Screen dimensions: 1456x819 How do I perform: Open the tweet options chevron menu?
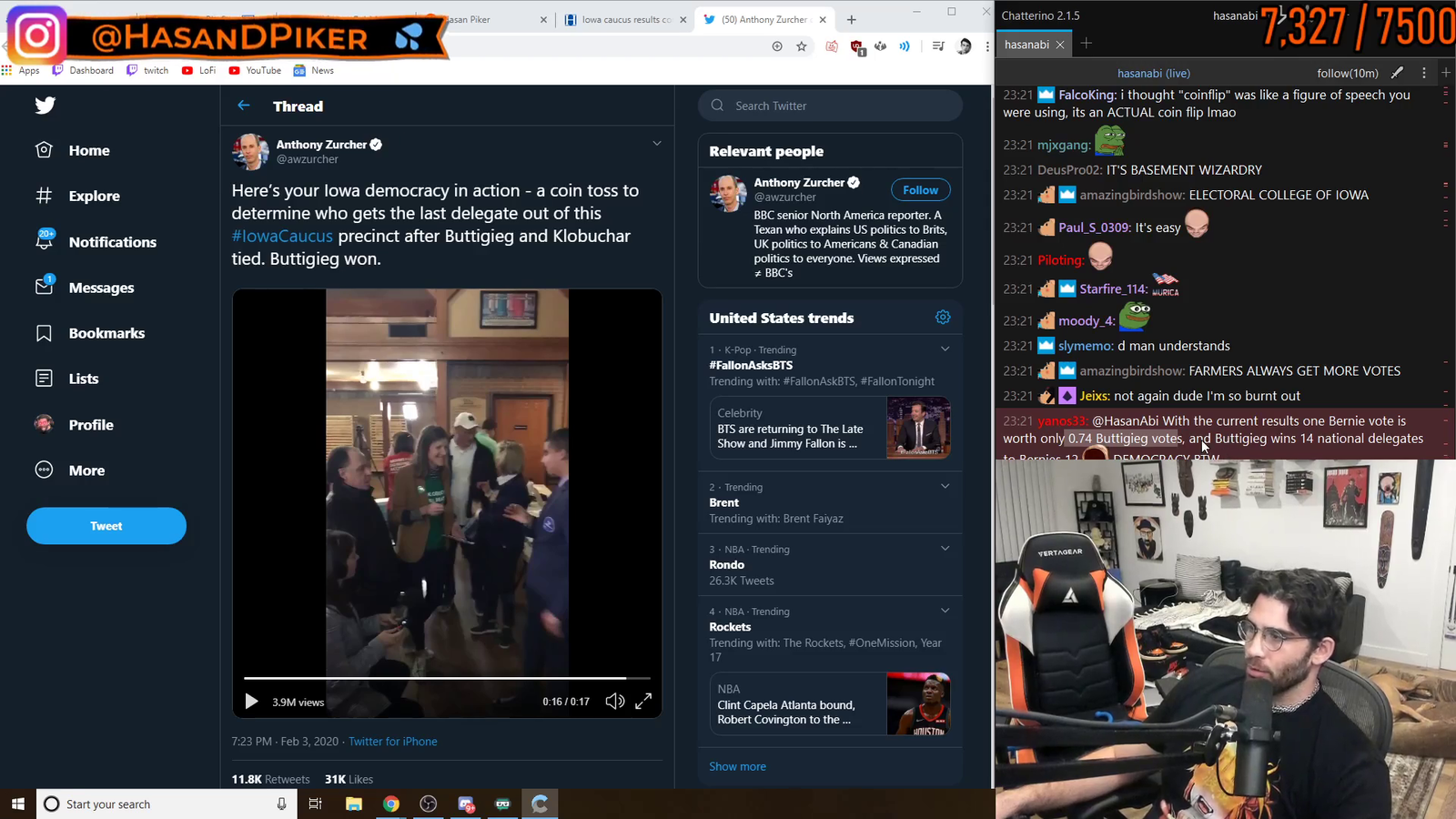[x=656, y=144]
